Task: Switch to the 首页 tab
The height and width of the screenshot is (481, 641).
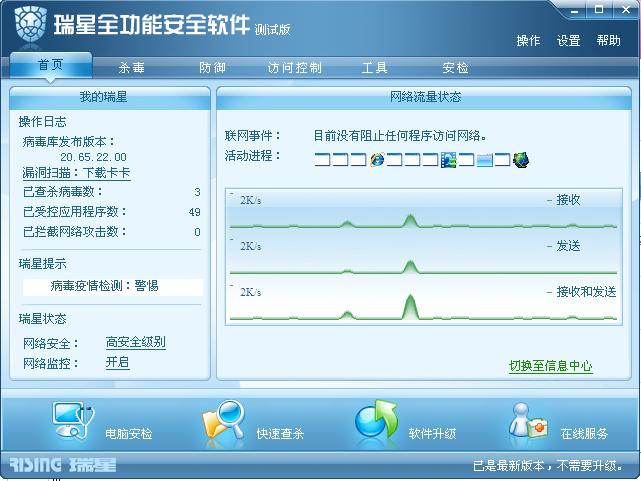Action: tap(51, 65)
